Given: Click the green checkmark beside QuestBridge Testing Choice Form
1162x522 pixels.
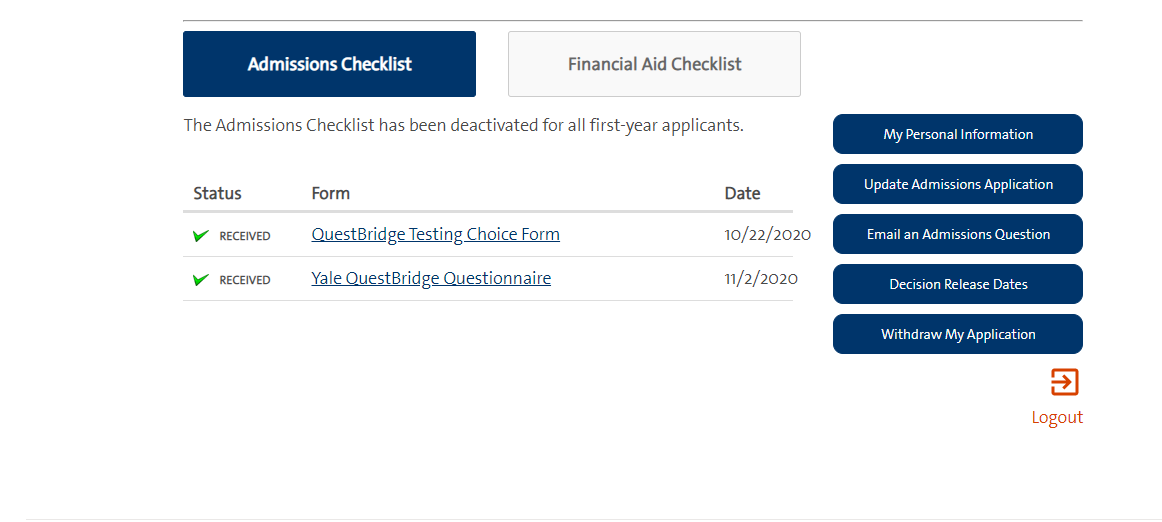Looking at the screenshot, I should click(201, 236).
